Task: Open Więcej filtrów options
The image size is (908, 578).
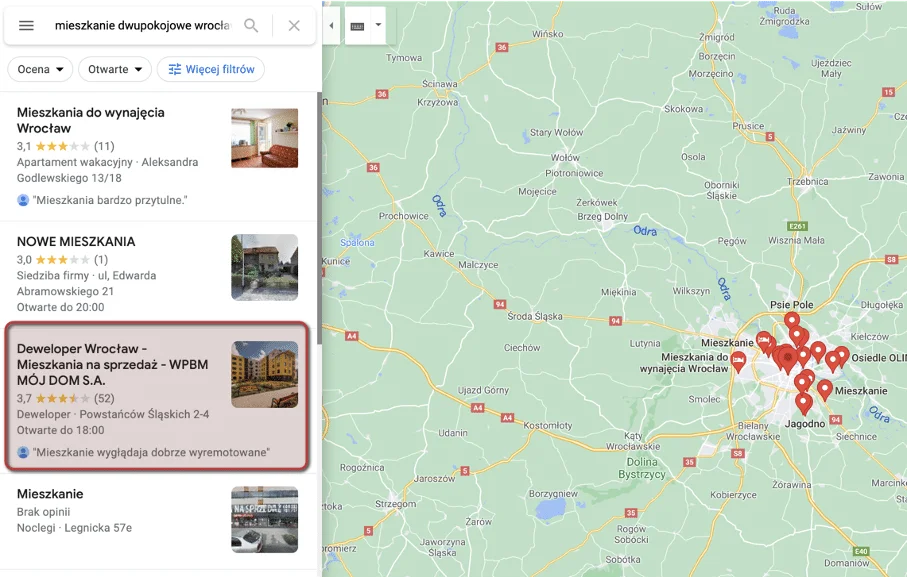Action: [x=211, y=69]
